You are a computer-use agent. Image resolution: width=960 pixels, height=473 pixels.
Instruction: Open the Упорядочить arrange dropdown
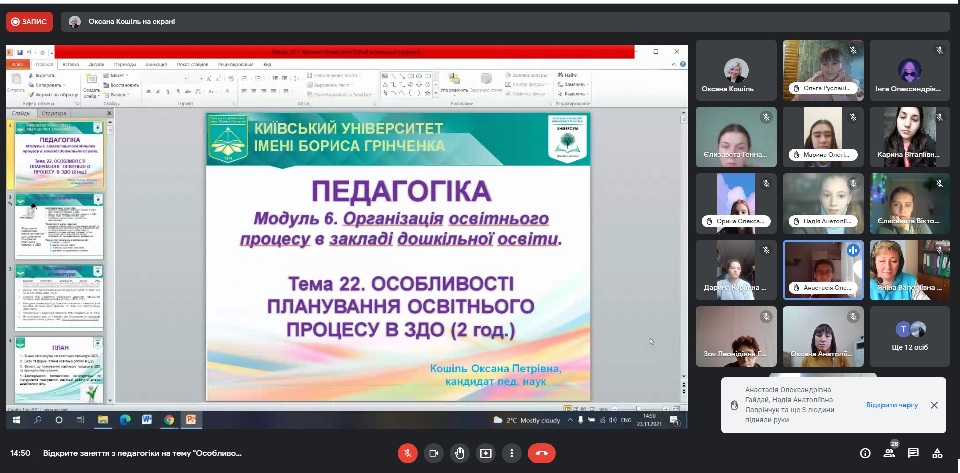454,83
